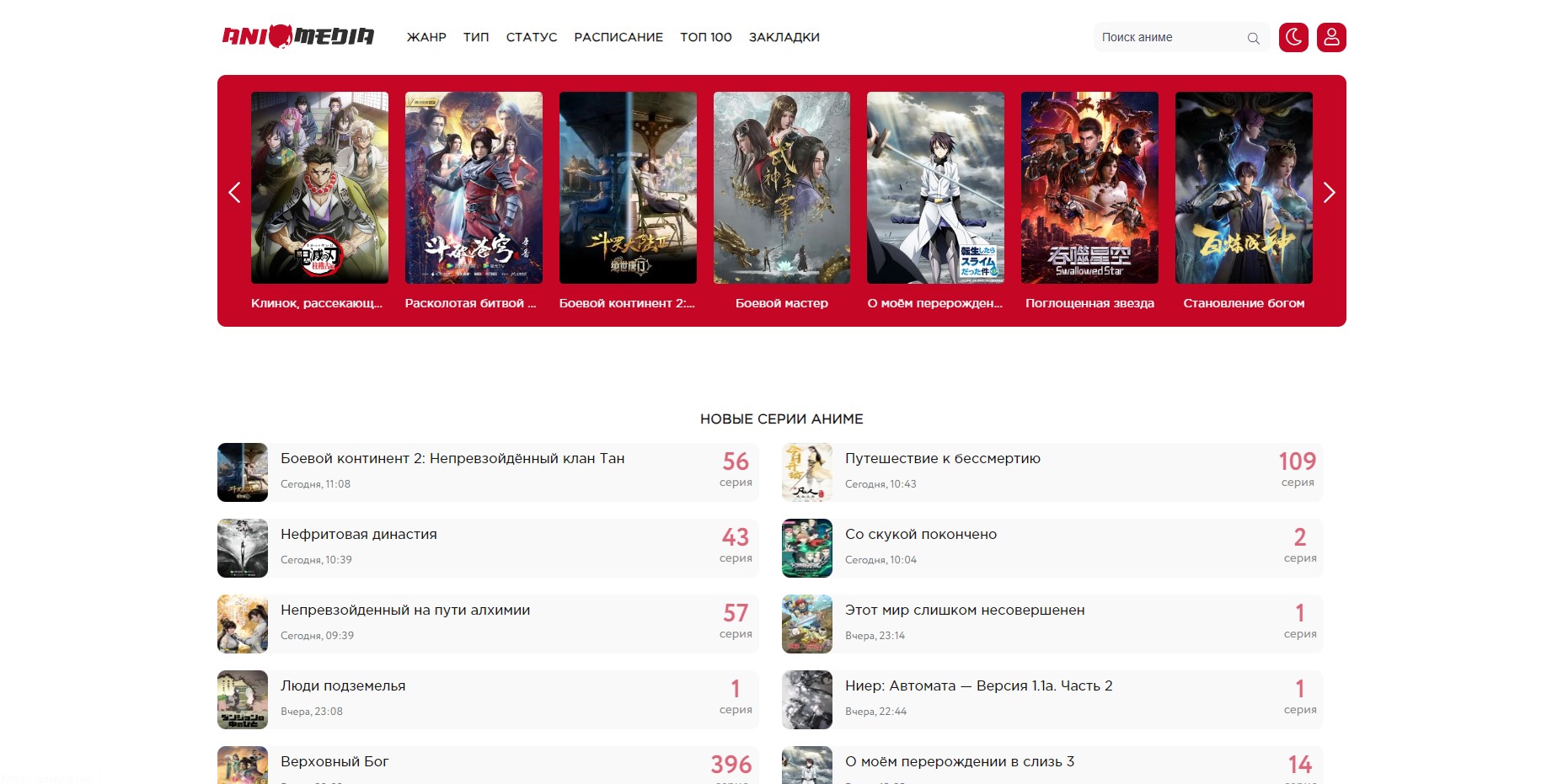This screenshot has height=784, width=1563.
Task: Open the СТАТУС menu
Action: click(x=532, y=37)
